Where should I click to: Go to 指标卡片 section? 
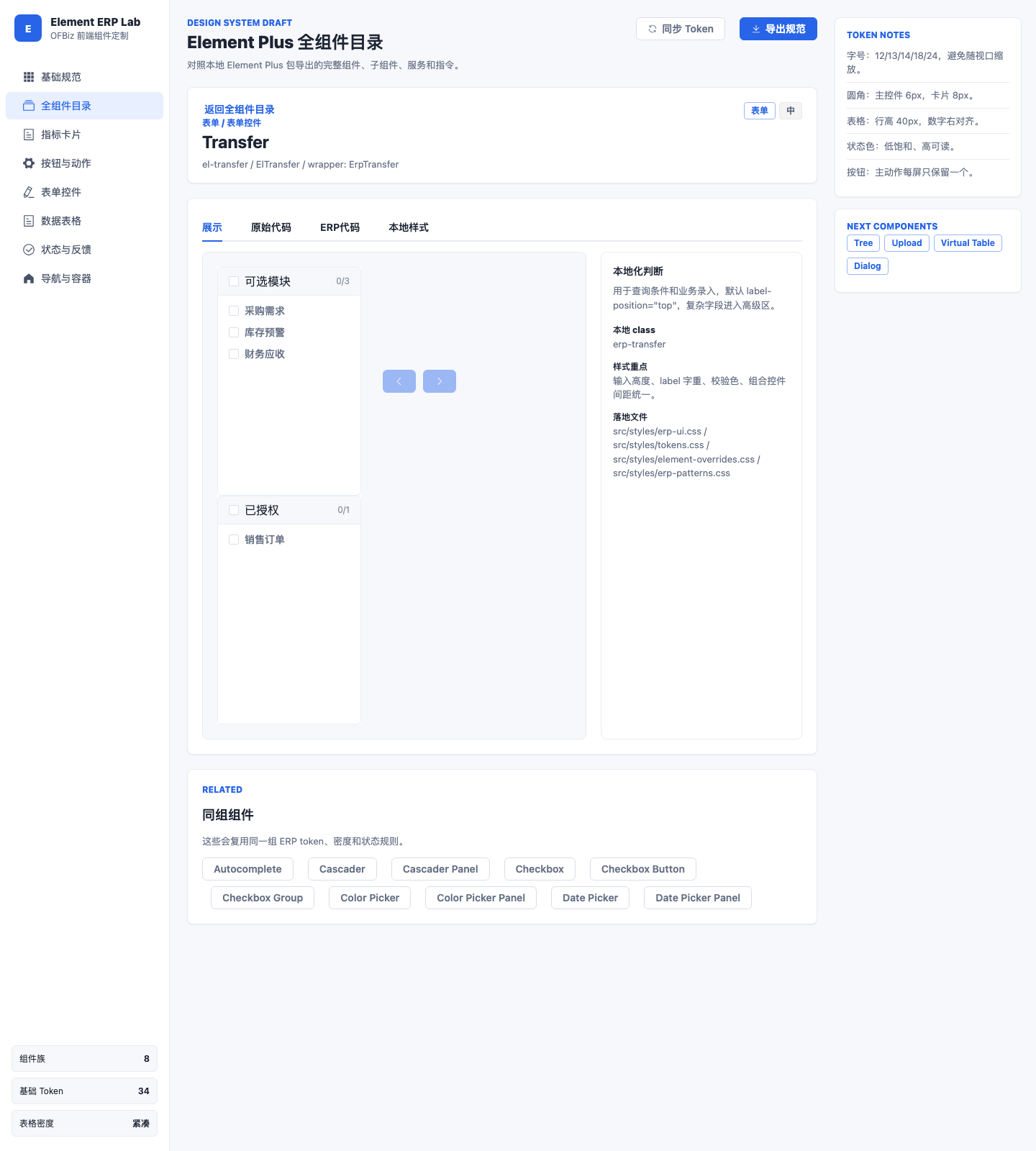[x=84, y=135]
